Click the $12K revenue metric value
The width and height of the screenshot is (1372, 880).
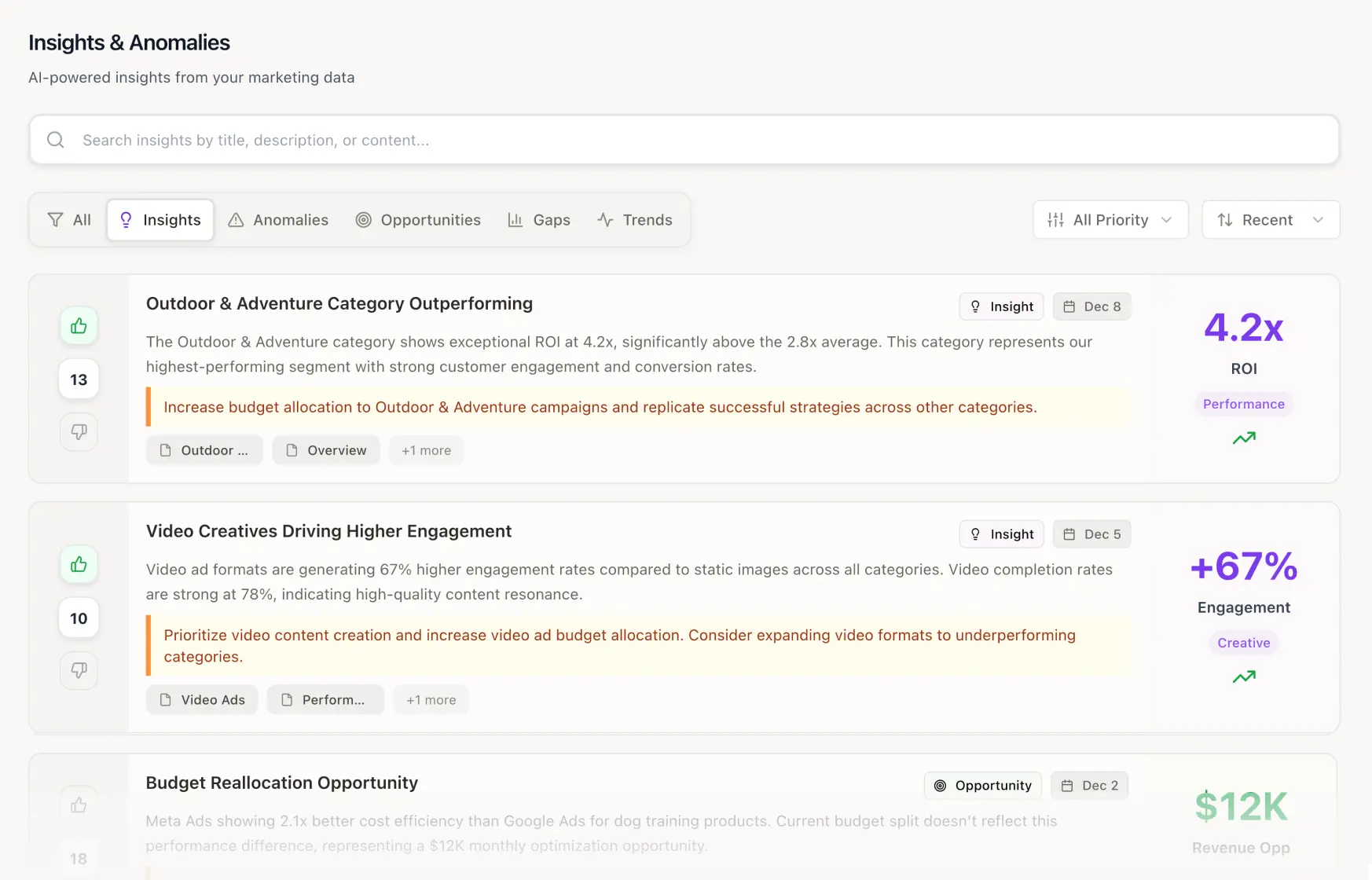pyautogui.click(x=1242, y=806)
